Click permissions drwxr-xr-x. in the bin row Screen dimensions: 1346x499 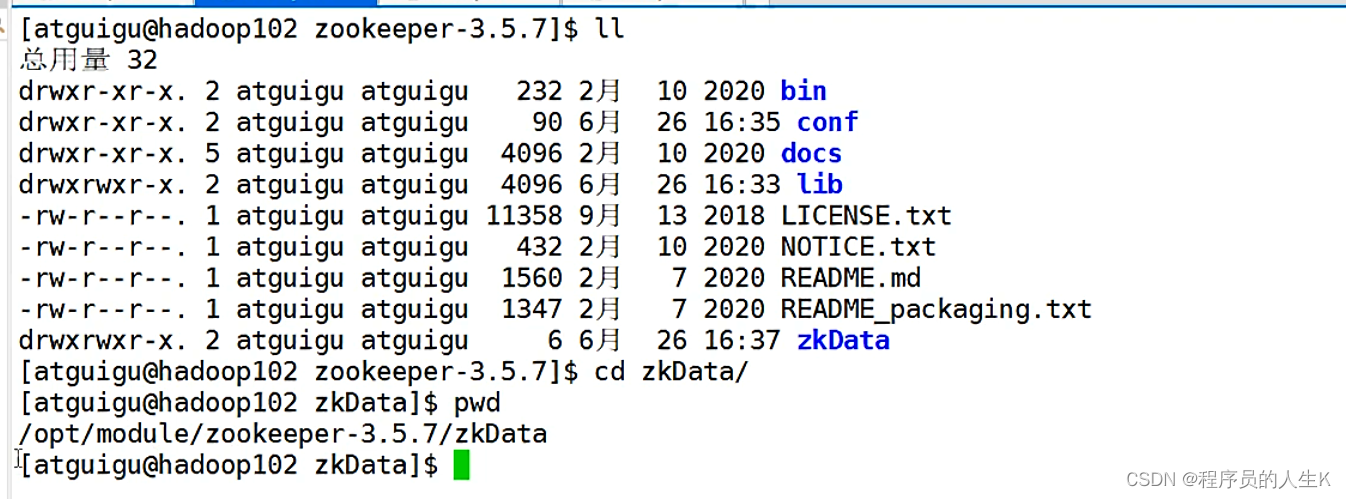point(103,91)
